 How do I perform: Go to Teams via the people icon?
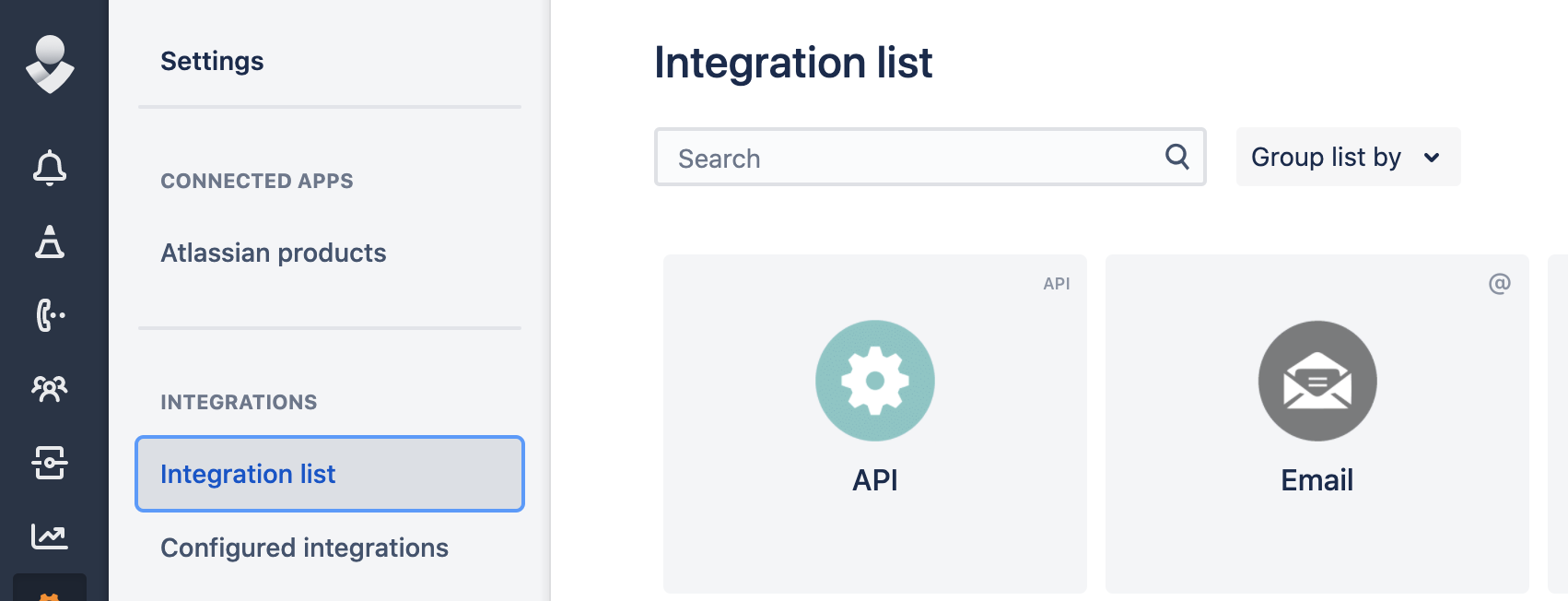click(50, 389)
